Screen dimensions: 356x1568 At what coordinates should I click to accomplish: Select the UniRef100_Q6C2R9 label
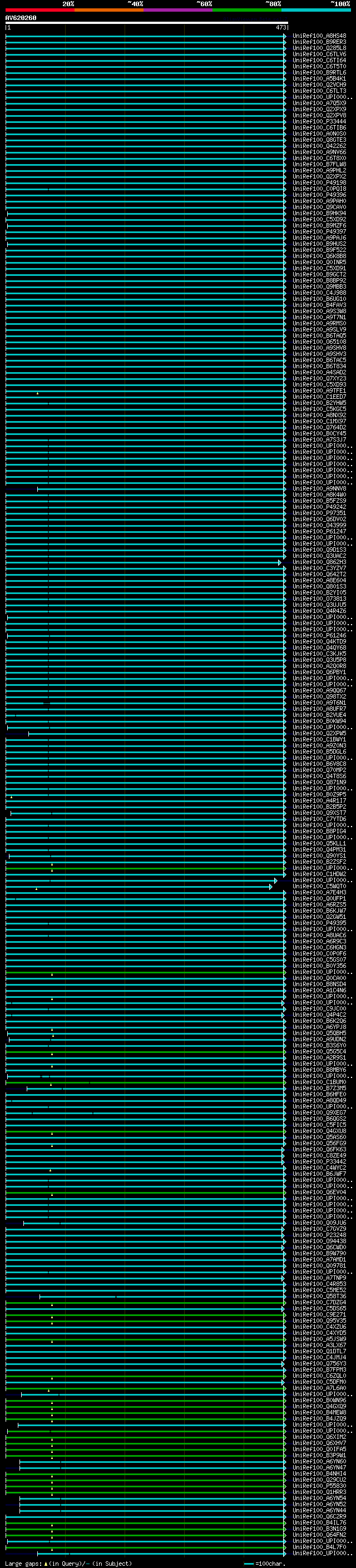point(319,1517)
